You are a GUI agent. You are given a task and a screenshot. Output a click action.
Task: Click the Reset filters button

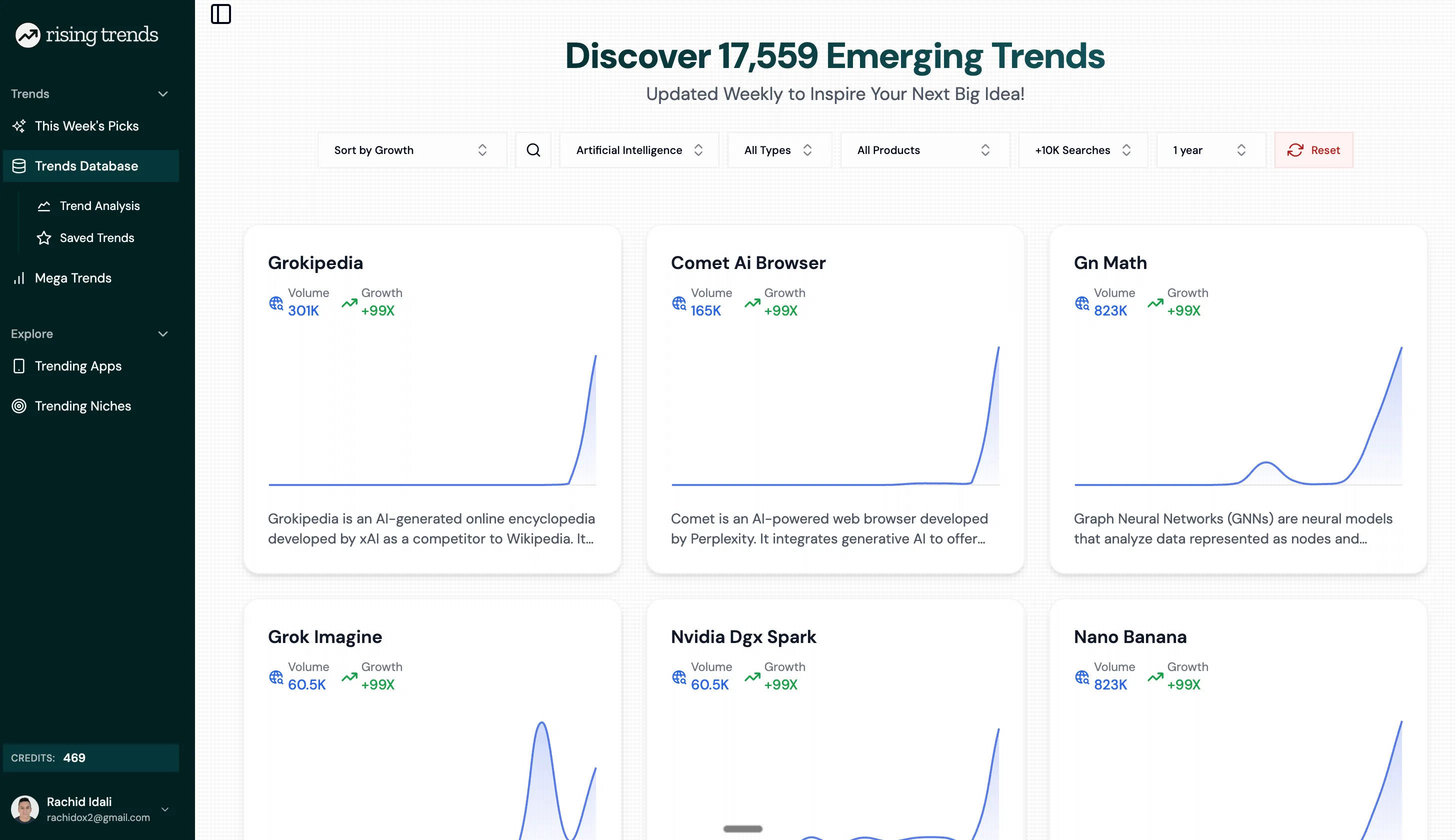(1313, 149)
